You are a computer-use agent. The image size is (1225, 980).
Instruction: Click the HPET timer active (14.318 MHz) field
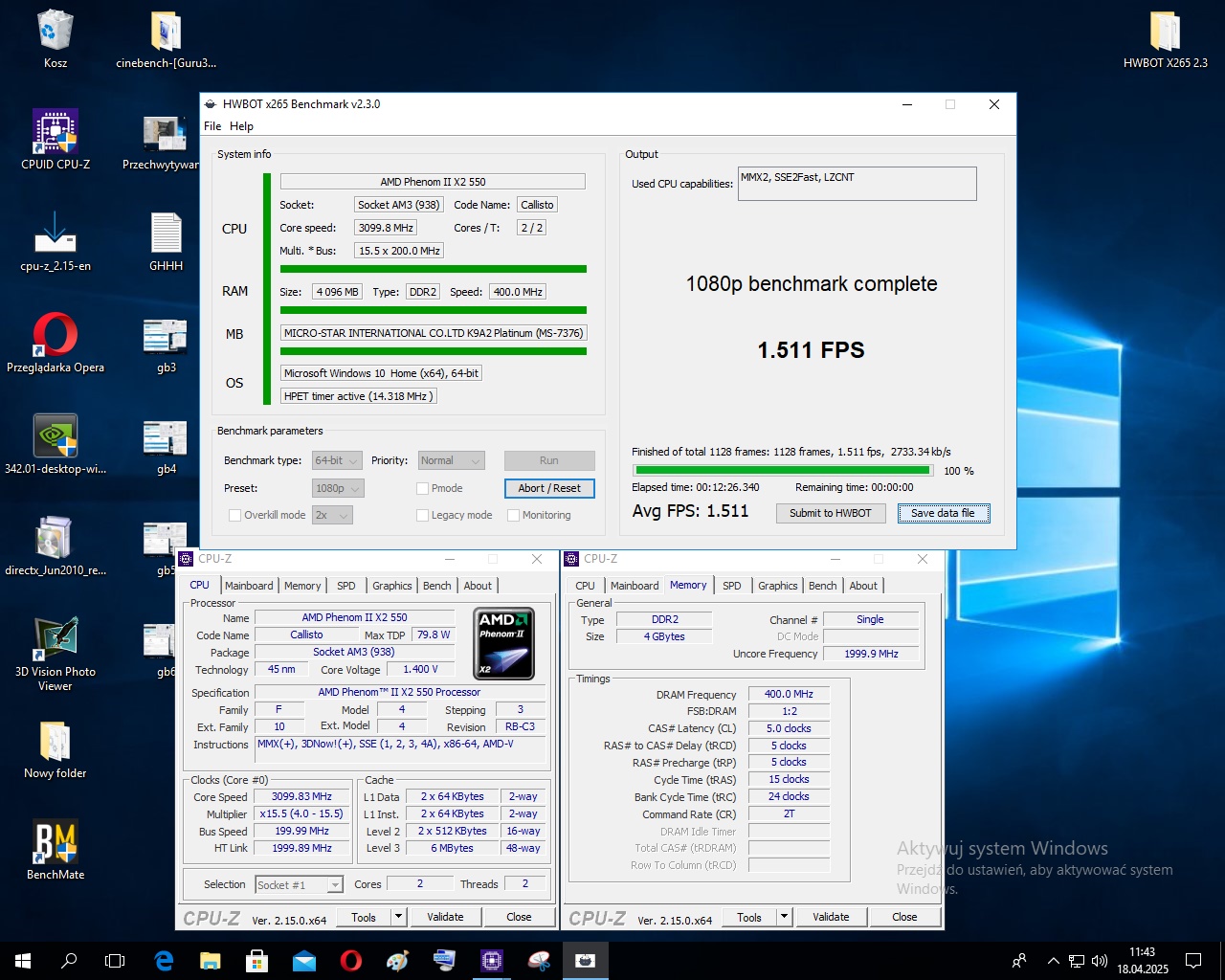point(359,396)
